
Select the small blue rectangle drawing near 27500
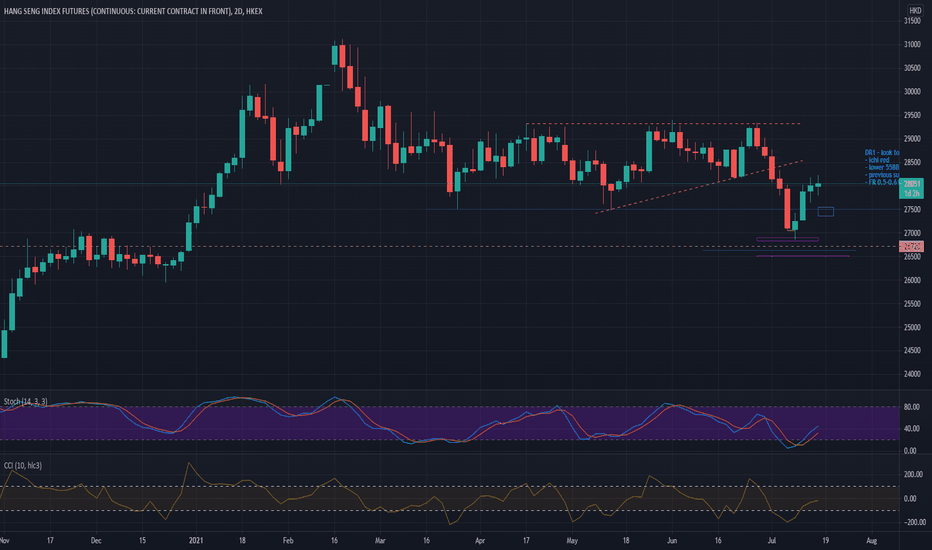pos(826,212)
